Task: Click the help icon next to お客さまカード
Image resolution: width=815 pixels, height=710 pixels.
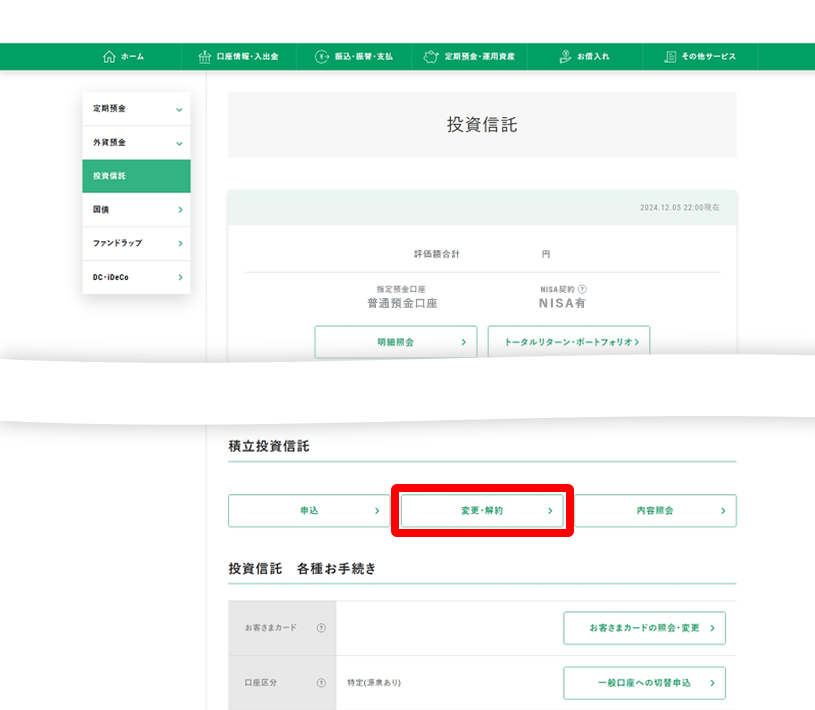Action: (321, 628)
